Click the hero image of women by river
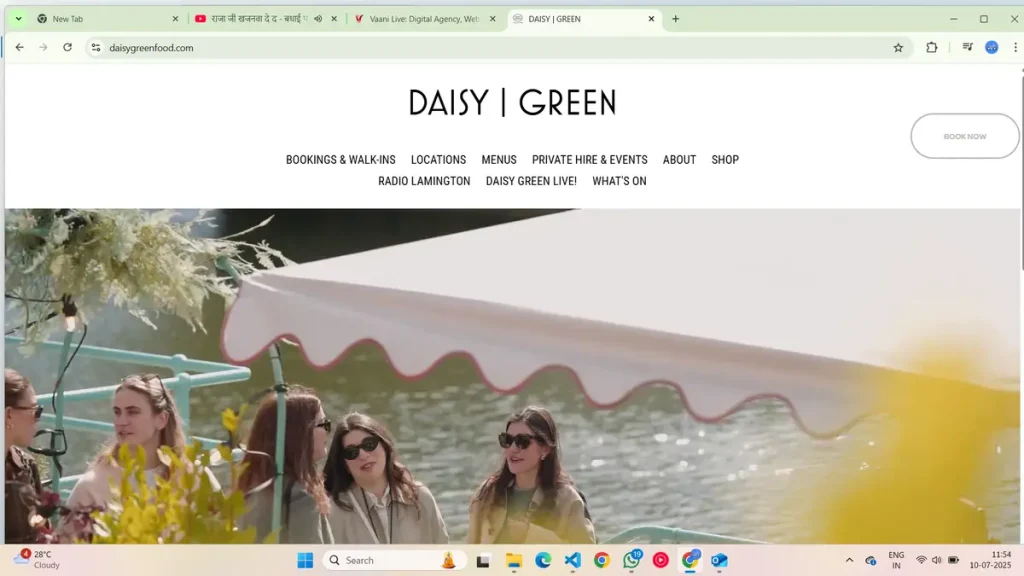Viewport: 1024px width, 576px height. (512, 376)
